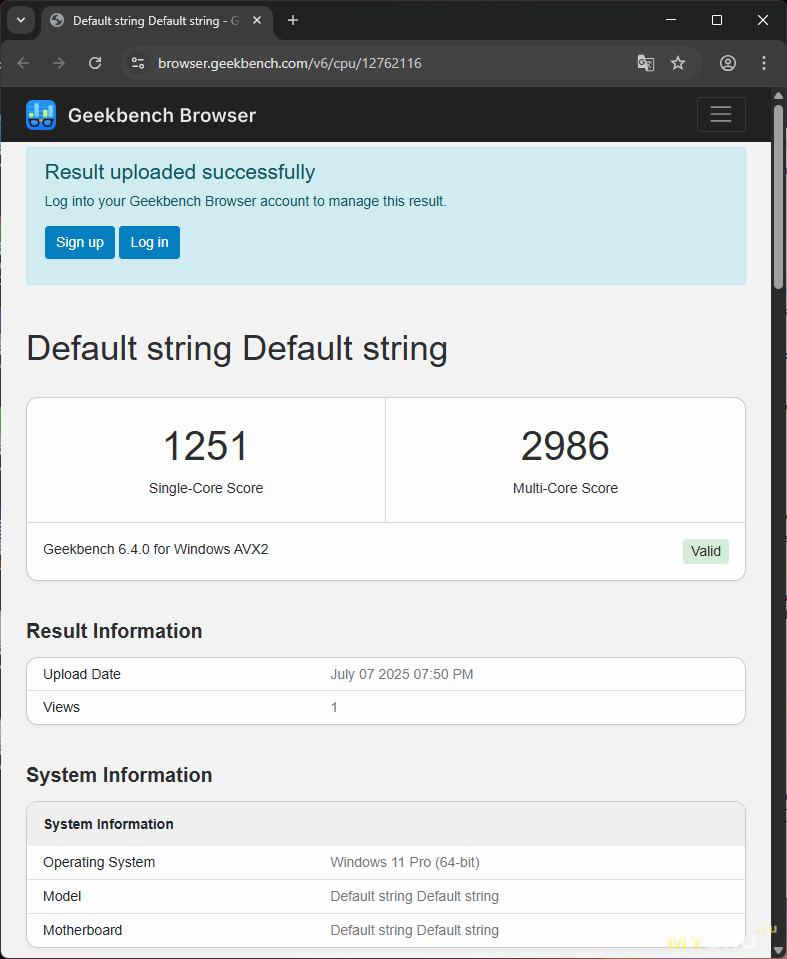This screenshot has height=959, width=787.
Task: Minimize the browser window
Action: coord(671,20)
